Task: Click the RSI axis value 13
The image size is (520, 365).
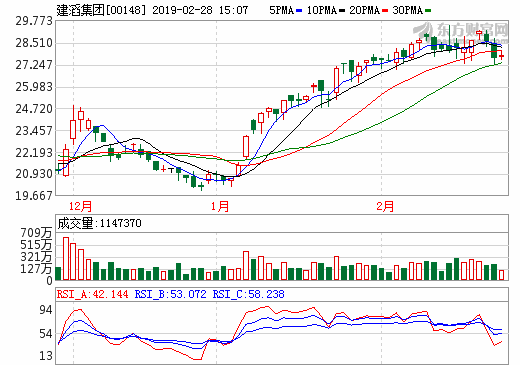Action: tap(46, 356)
